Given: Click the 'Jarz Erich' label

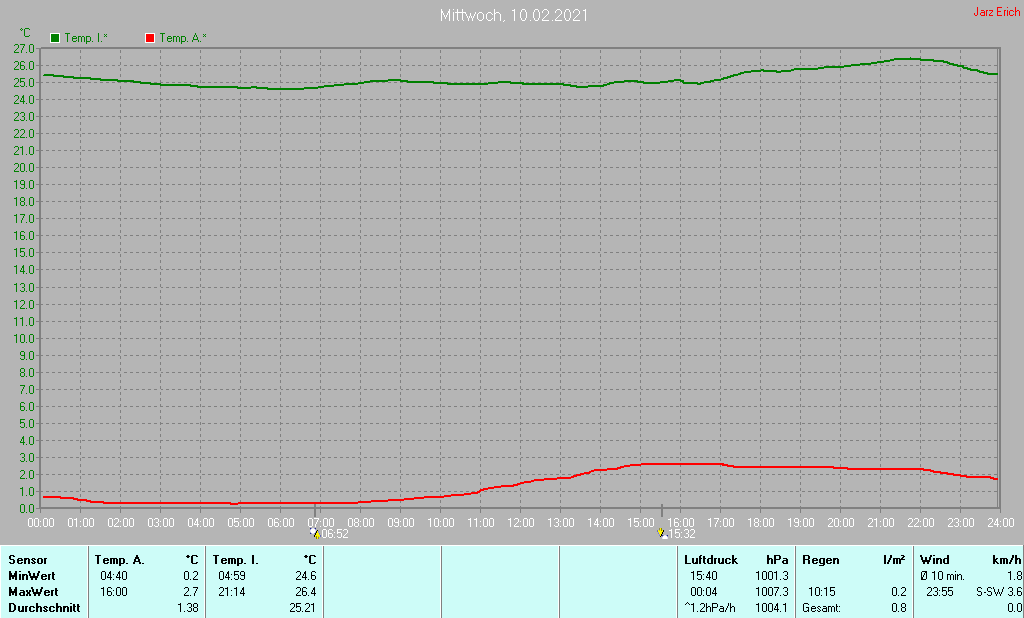Looking at the screenshot, I should click(x=997, y=12).
